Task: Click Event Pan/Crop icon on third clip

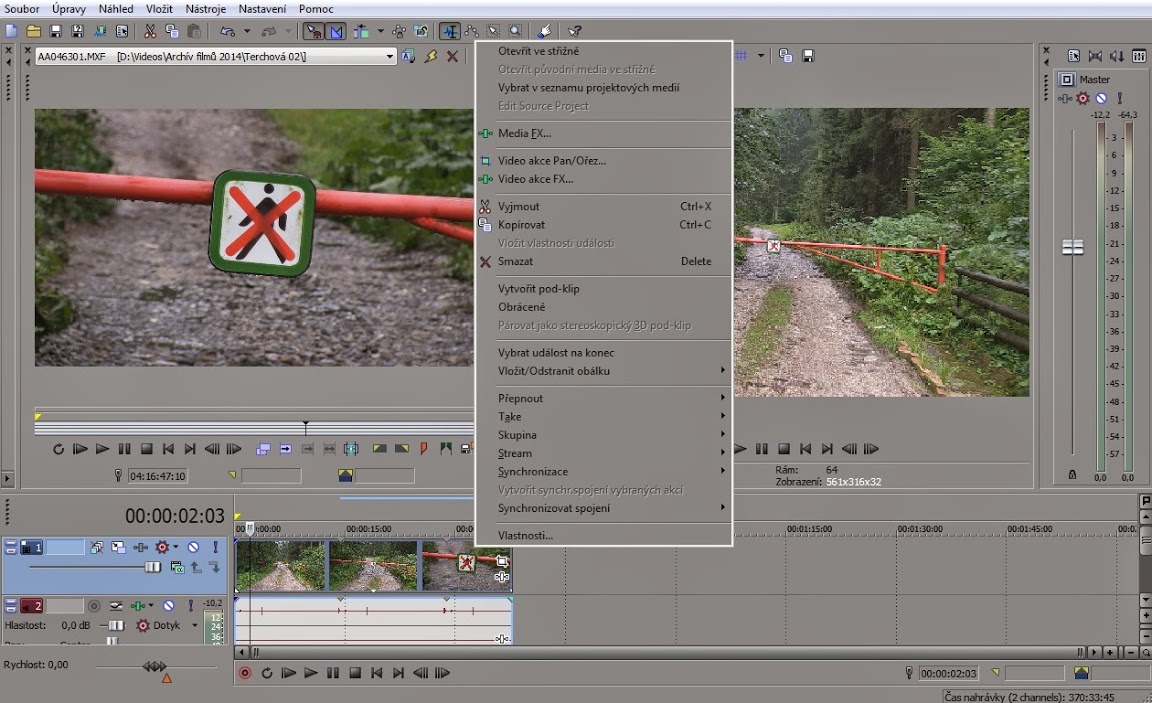Action: (x=502, y=562)
